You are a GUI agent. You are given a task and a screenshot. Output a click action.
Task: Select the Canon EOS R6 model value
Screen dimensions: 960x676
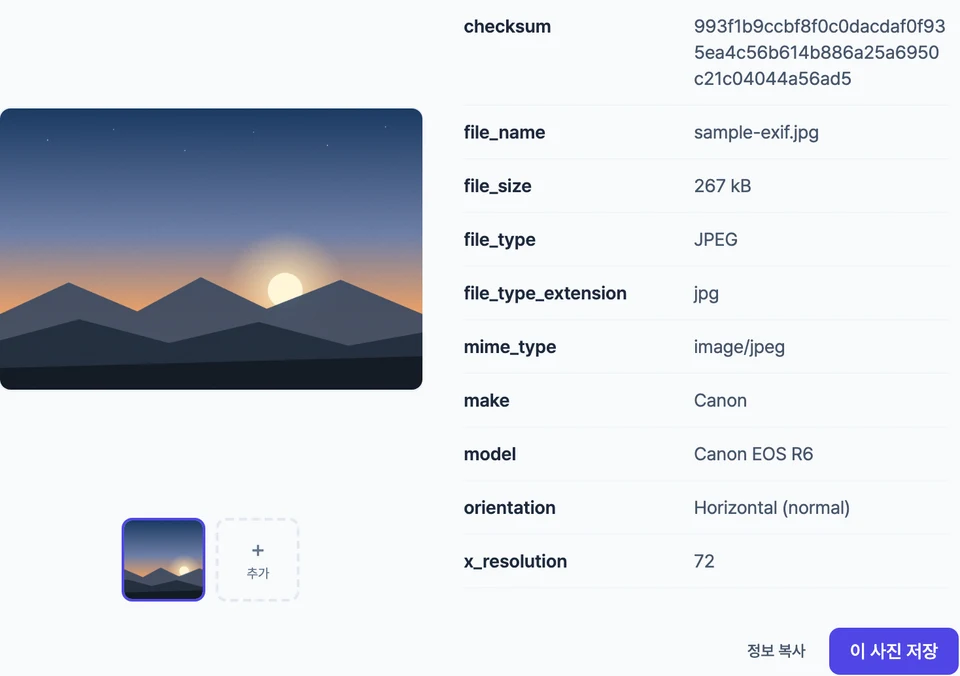click(753, 454)
